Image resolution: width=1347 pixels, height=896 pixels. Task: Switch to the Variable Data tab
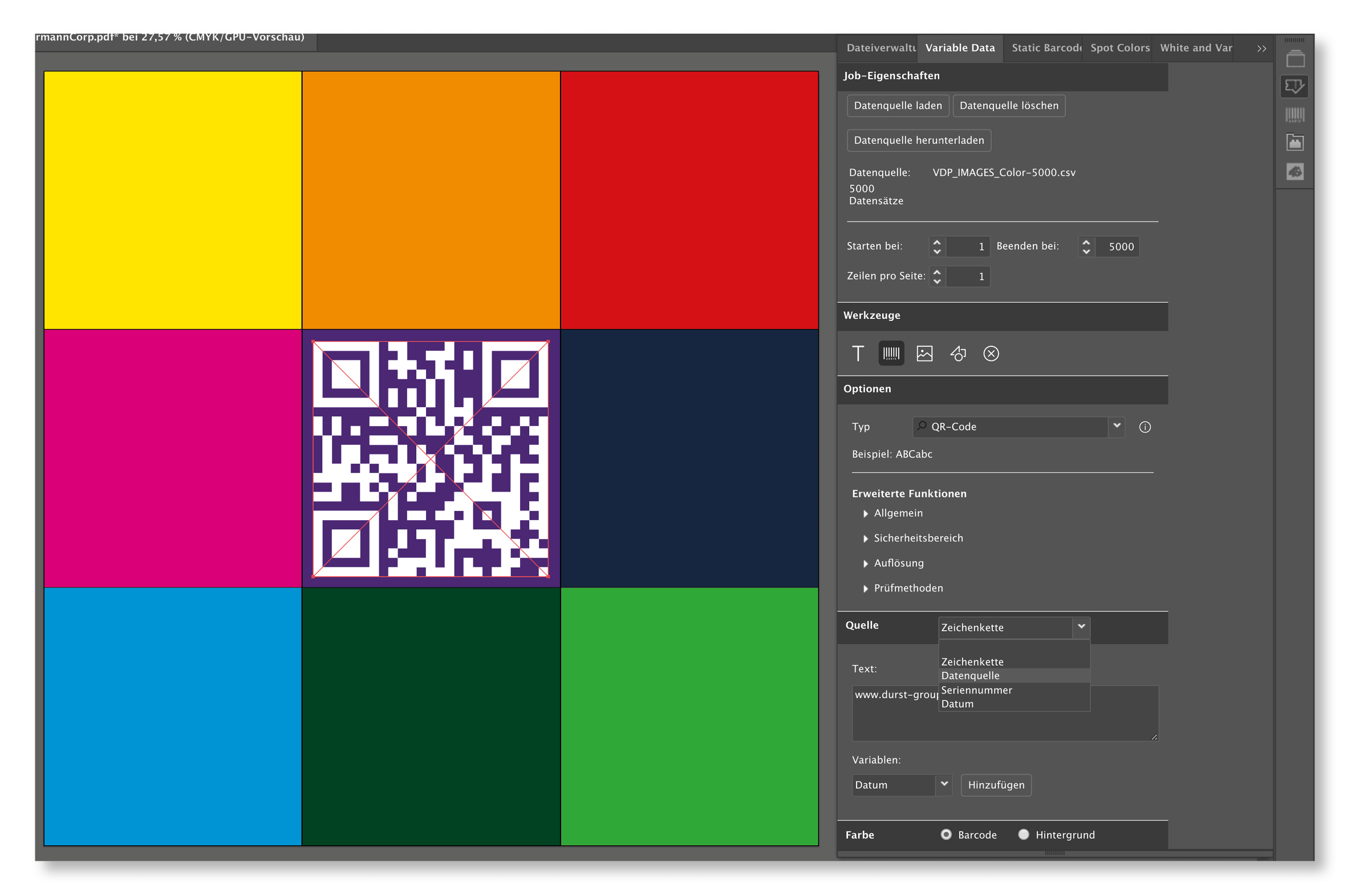960,48
